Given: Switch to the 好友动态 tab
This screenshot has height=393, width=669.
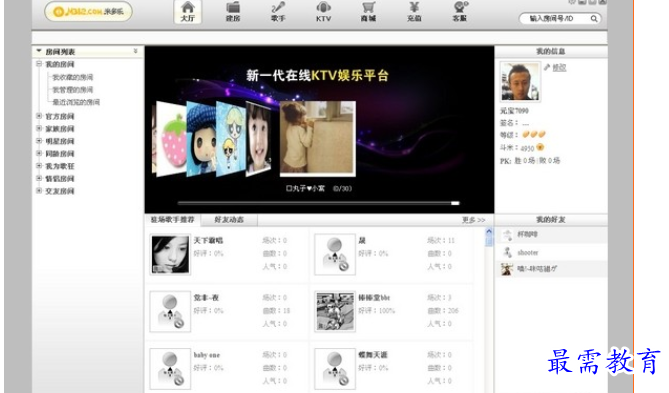Looking at the screenshot, I should 229,219.
